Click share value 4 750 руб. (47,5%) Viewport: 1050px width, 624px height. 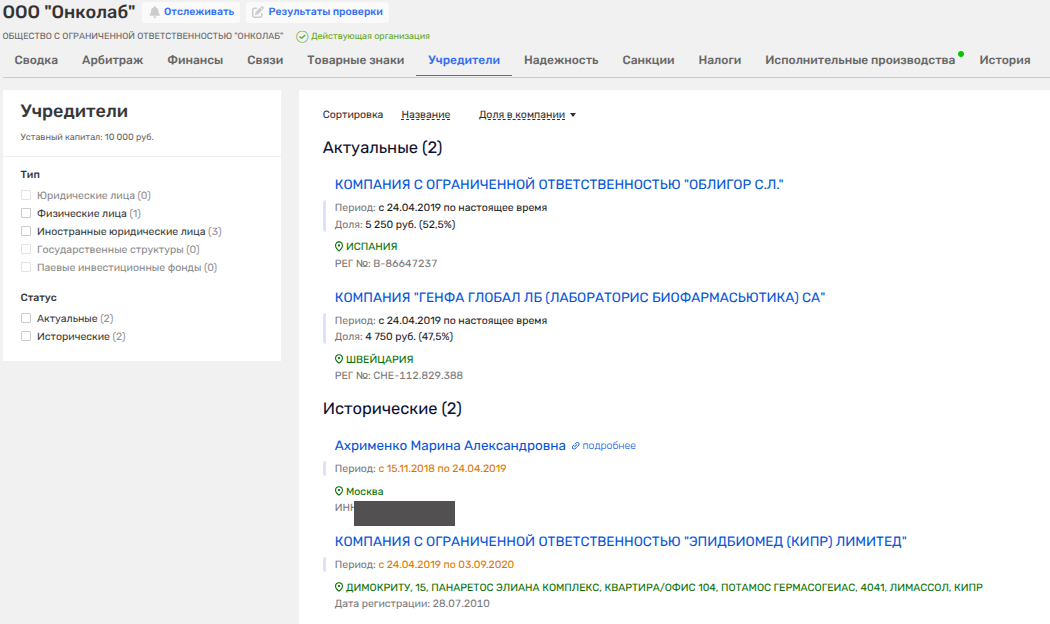pos(409,337)
